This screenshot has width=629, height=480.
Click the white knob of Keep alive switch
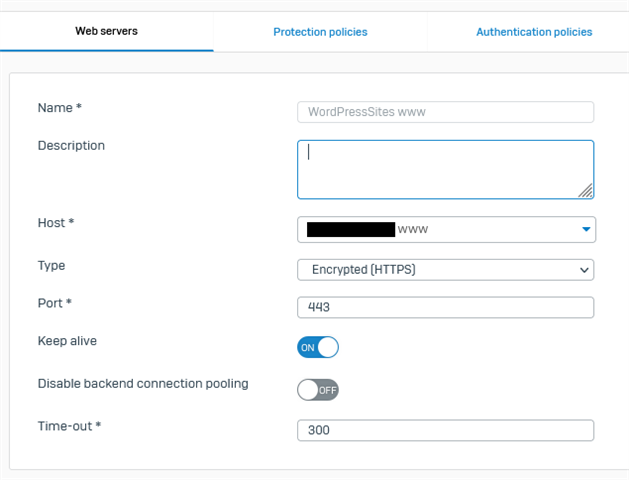click(328, 347)
